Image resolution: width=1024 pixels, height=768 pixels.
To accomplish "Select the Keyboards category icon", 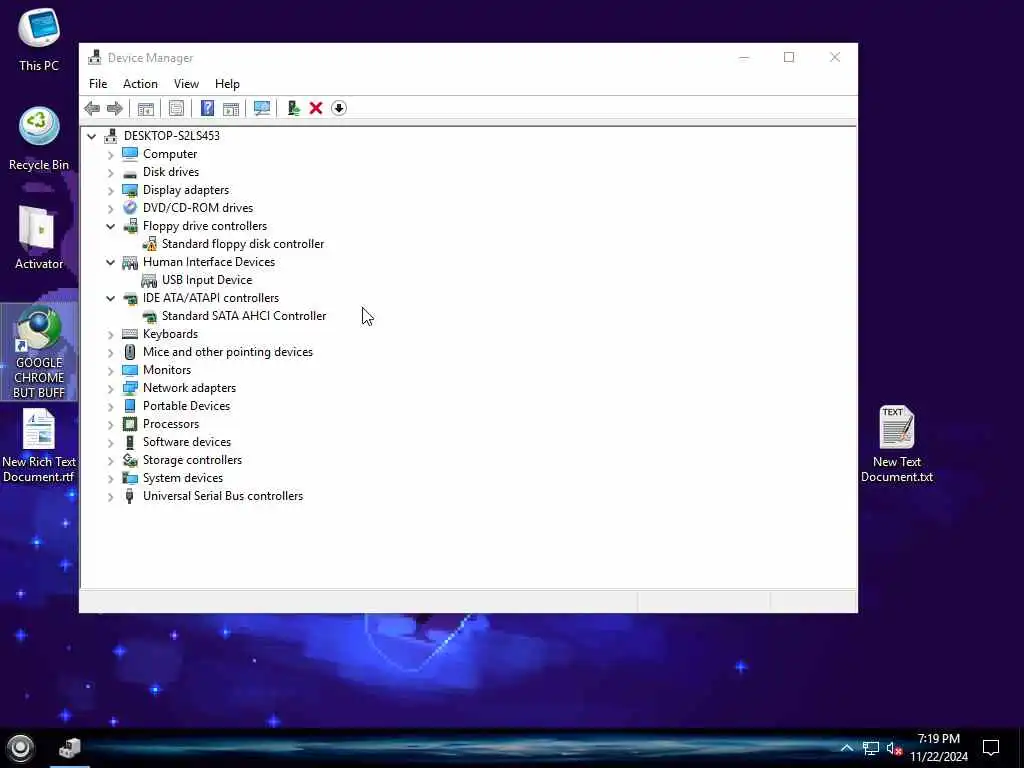I will (130, 334).
